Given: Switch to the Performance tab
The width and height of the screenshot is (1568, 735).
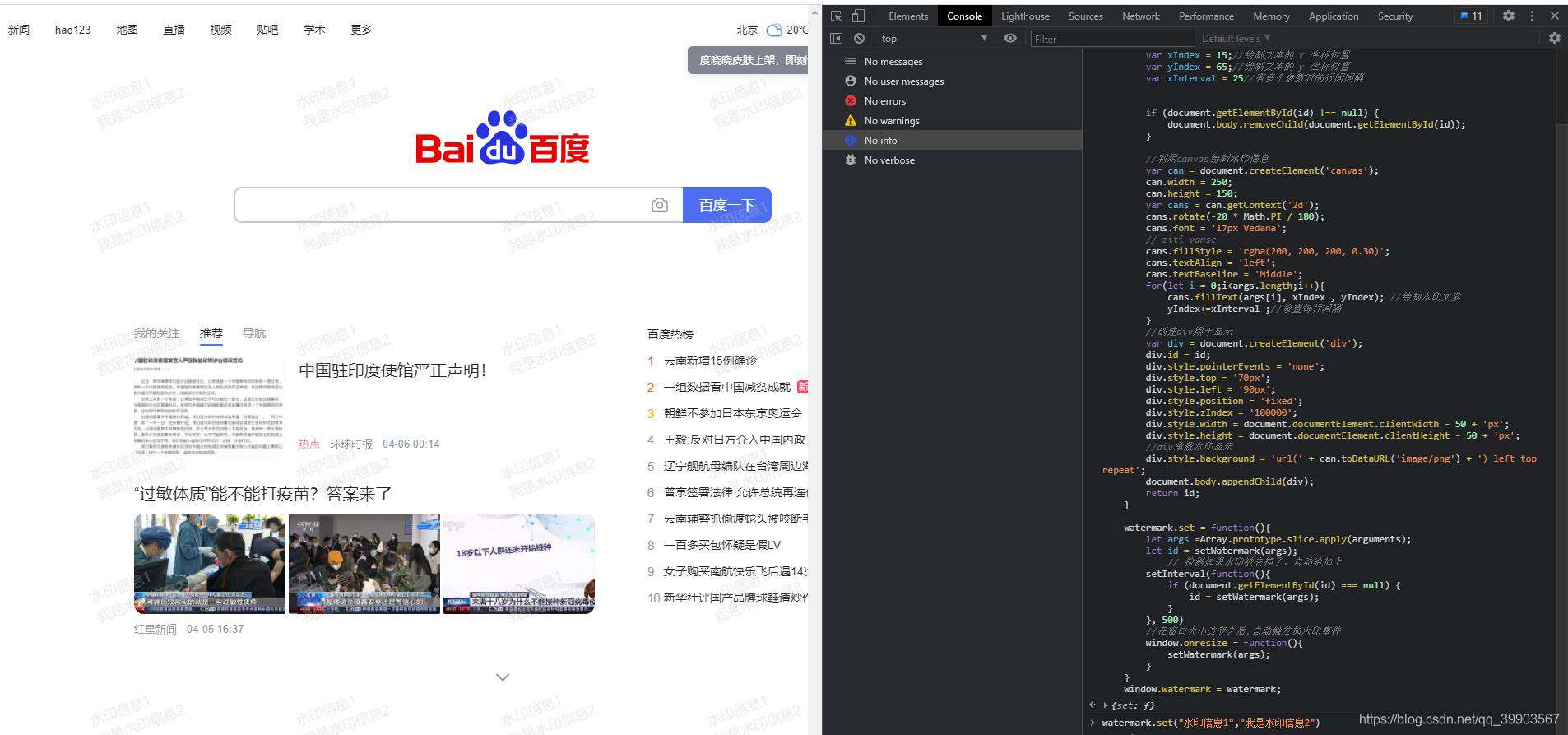Looking at the screenshot, I should 1206,16.
